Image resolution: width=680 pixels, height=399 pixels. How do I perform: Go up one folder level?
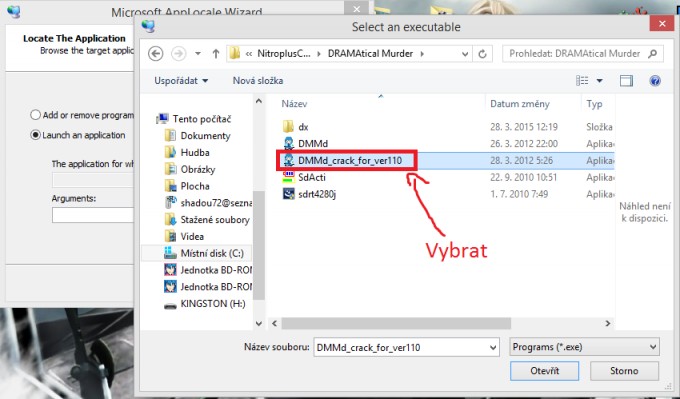(x=216, y=54)
